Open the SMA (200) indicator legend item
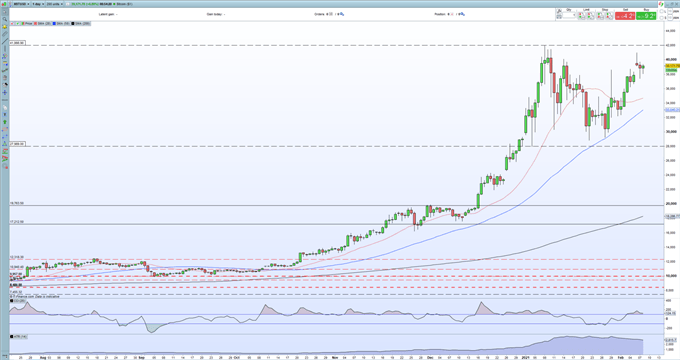Viewport: 680px width, 360px height. [x=81, y=23]
